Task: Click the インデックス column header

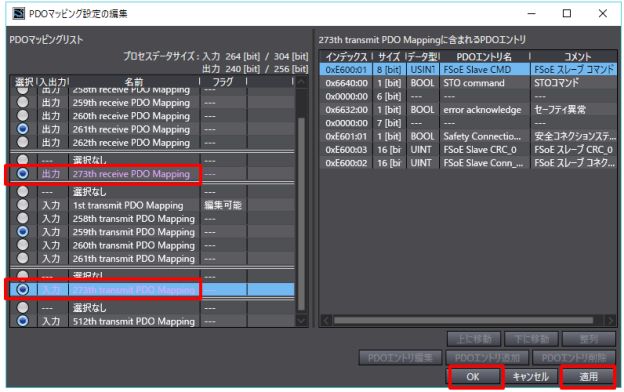Action: click(346, 57)
